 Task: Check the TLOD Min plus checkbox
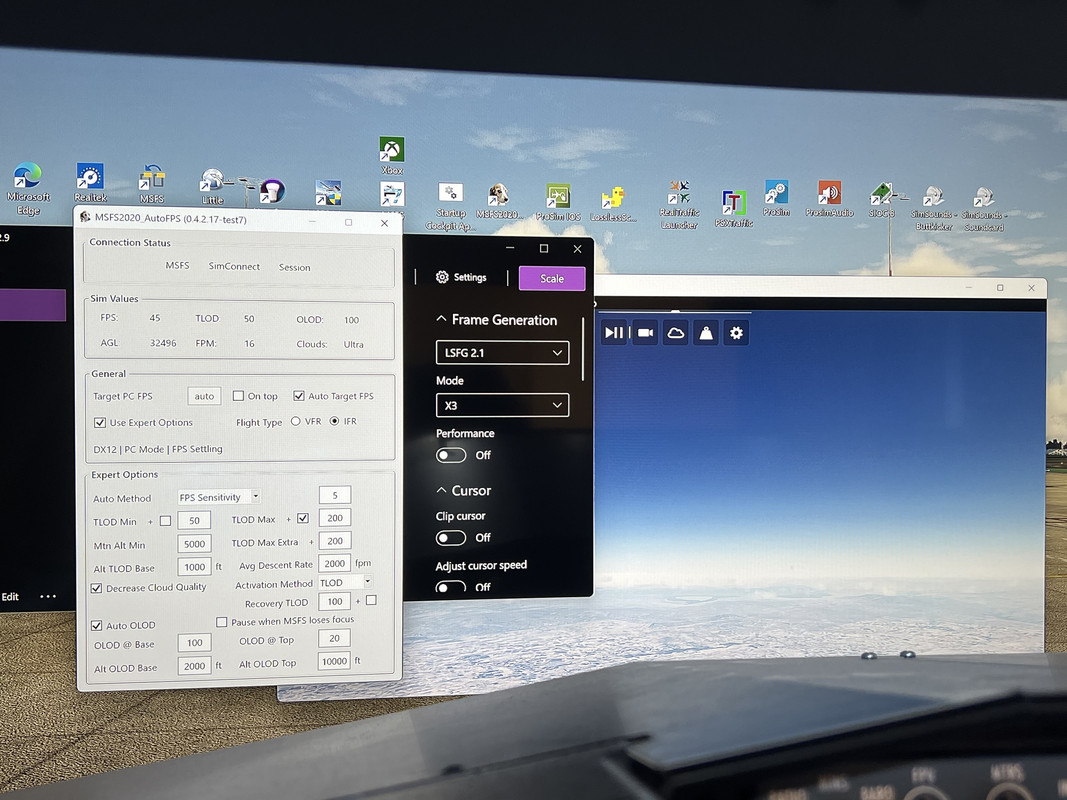[x=165, y=520]
